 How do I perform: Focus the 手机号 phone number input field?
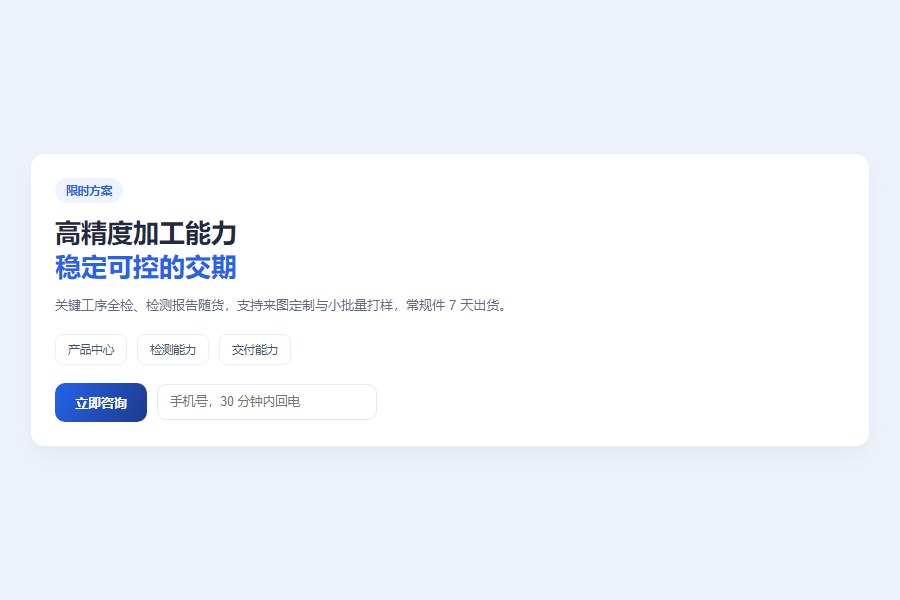(267, 402)
